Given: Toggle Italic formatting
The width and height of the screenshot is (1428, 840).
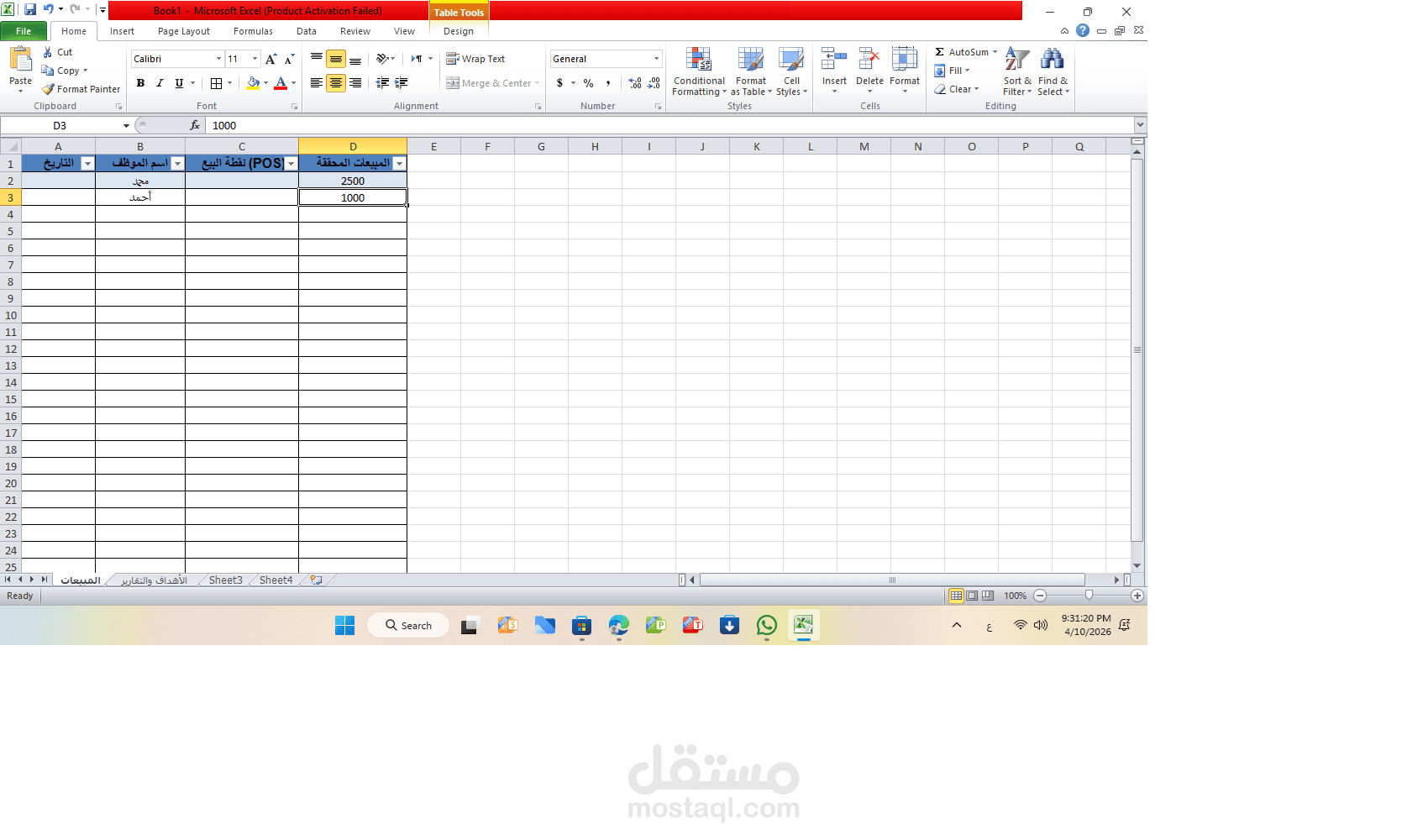Looking at the screenshot, I should click(x=160, y=83).
